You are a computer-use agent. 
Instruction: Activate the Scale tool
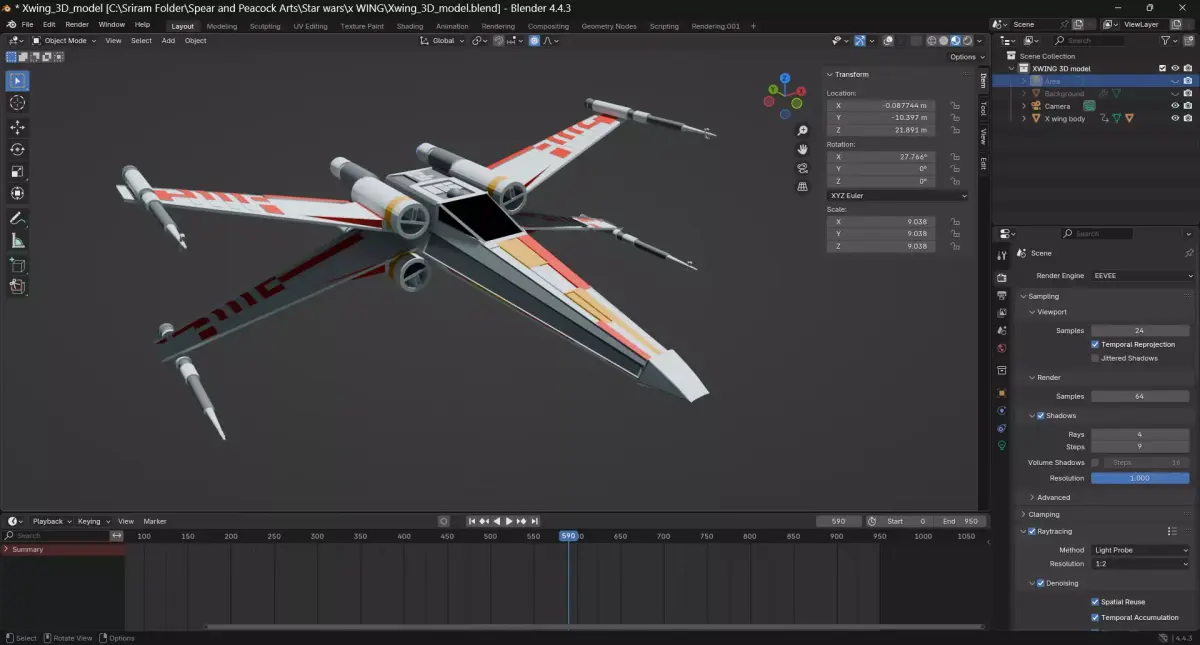coord(17,171)
